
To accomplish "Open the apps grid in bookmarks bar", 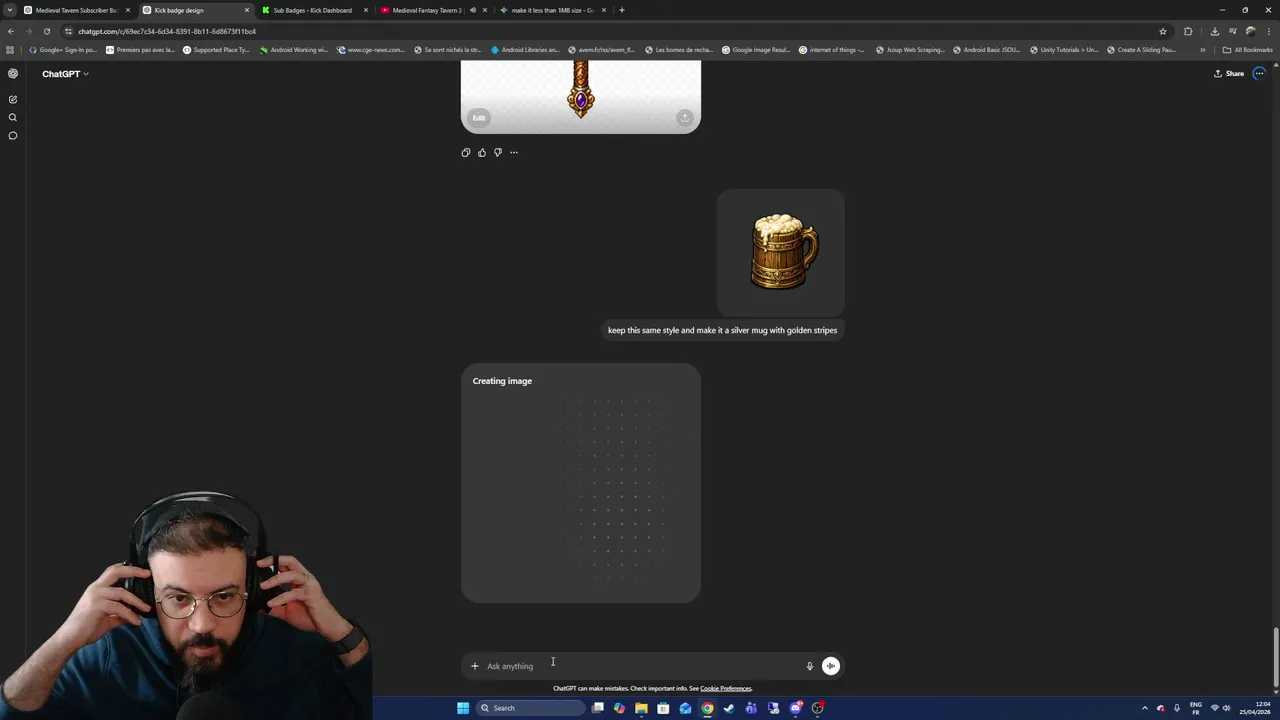I will tap(10, 50).
